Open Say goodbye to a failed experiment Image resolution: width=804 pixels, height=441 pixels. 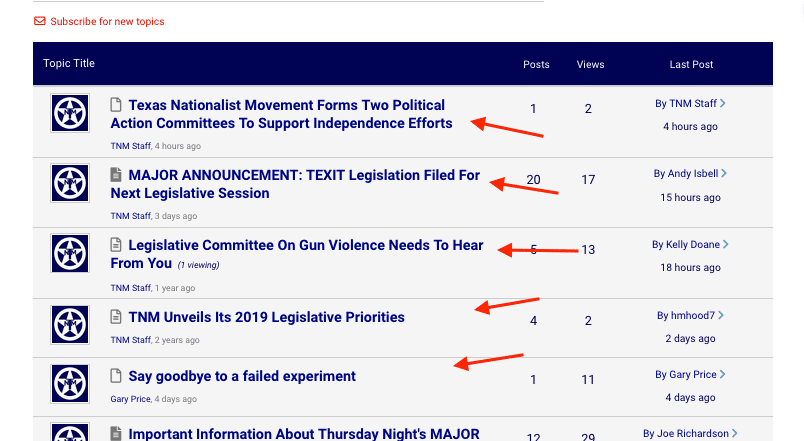(242, 376)
